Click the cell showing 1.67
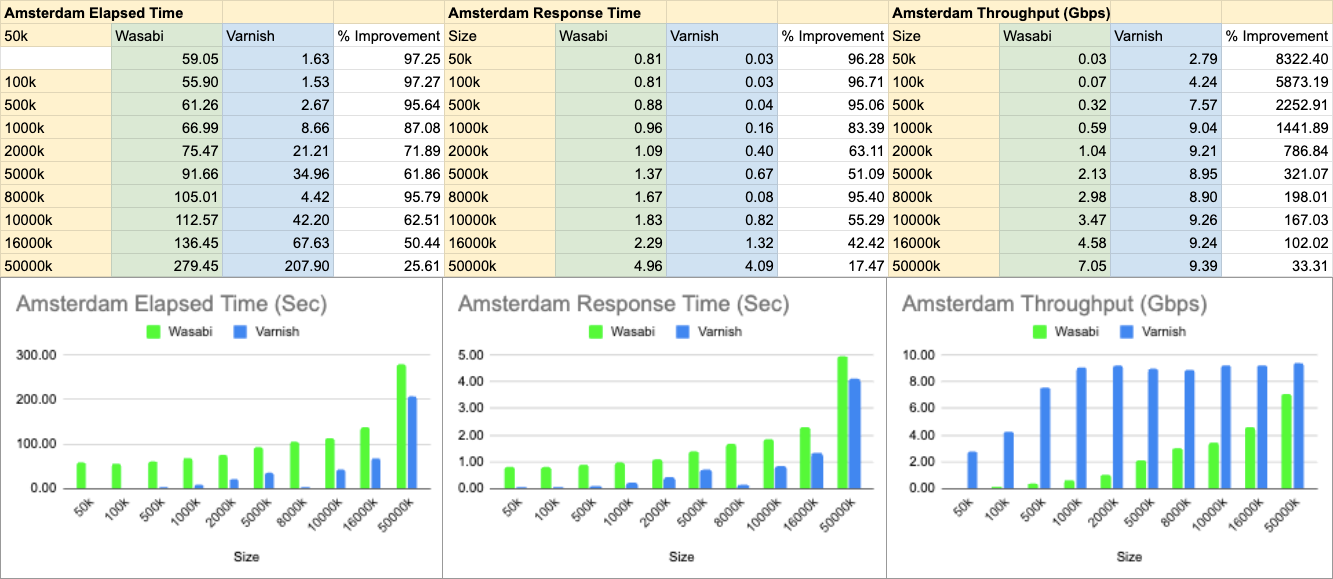The width and height of the screenshot is (1333, 579). coord(611,196)
